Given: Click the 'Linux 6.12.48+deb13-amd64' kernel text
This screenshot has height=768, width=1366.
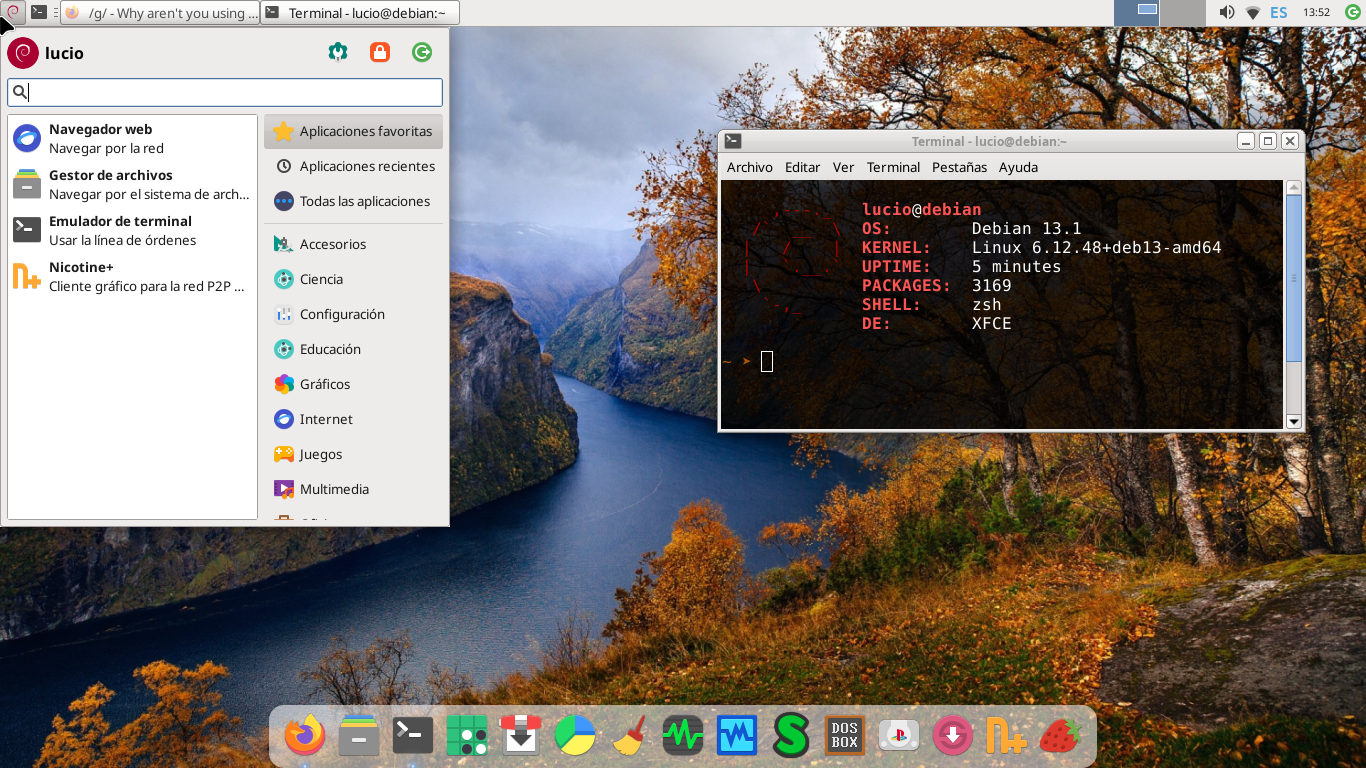Looking at the screenshot, I should 1097,248.
